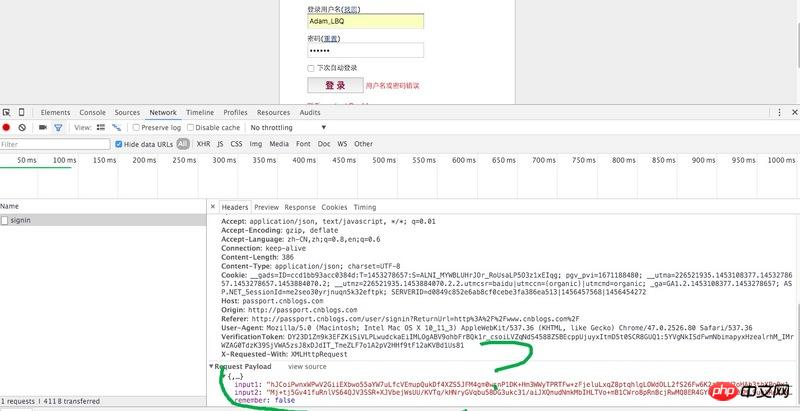Open the Timeline panel tab
Viewport: 800px width, 411px height.
click(200, 112)
